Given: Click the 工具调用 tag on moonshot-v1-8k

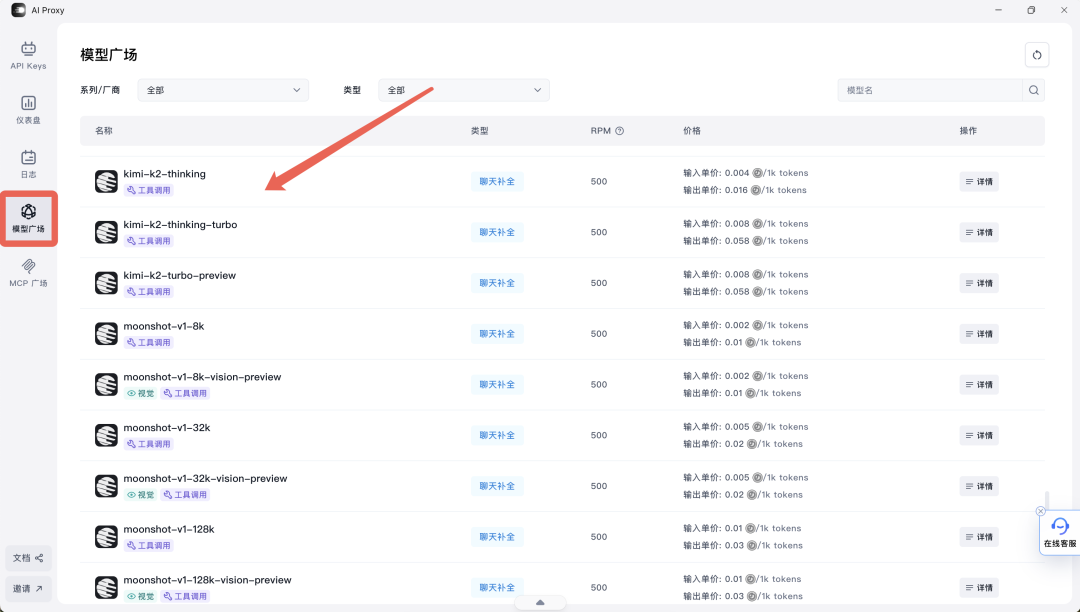Looking at the screenshot, I should (148, 341).
